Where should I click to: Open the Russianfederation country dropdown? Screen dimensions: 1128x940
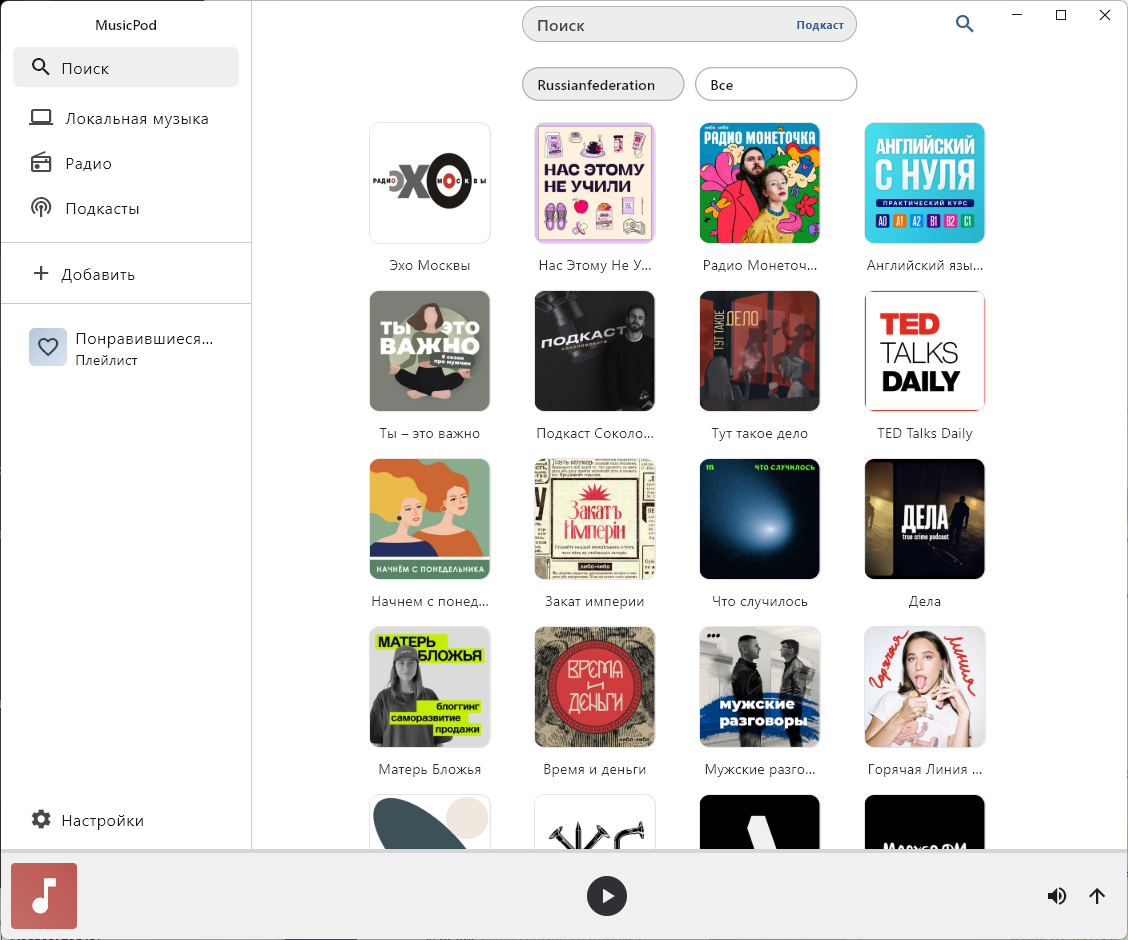click(603, 85)
